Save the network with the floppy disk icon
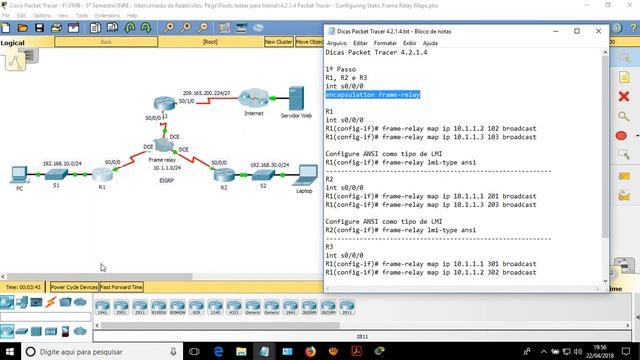The width and height of the screenshot is (640, 360). pos(40,28)
